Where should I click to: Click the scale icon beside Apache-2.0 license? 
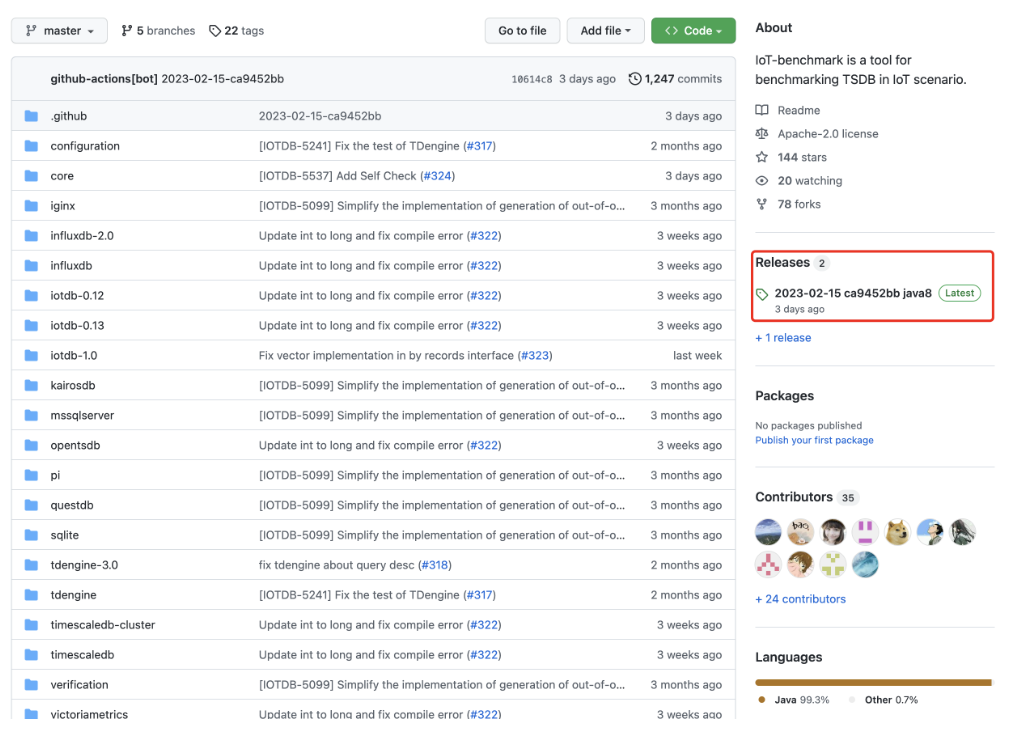pyautogui.click(x=762, y=134)
